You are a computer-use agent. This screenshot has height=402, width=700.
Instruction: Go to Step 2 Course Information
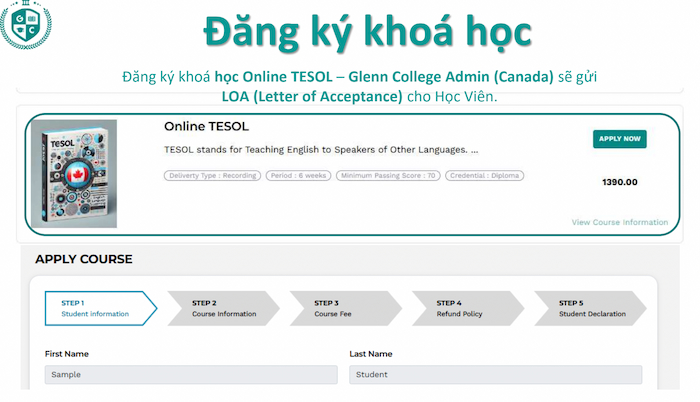224,308
